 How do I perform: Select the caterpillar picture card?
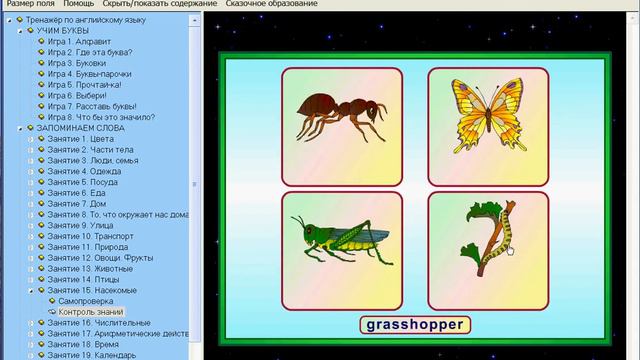coord(488,251)
